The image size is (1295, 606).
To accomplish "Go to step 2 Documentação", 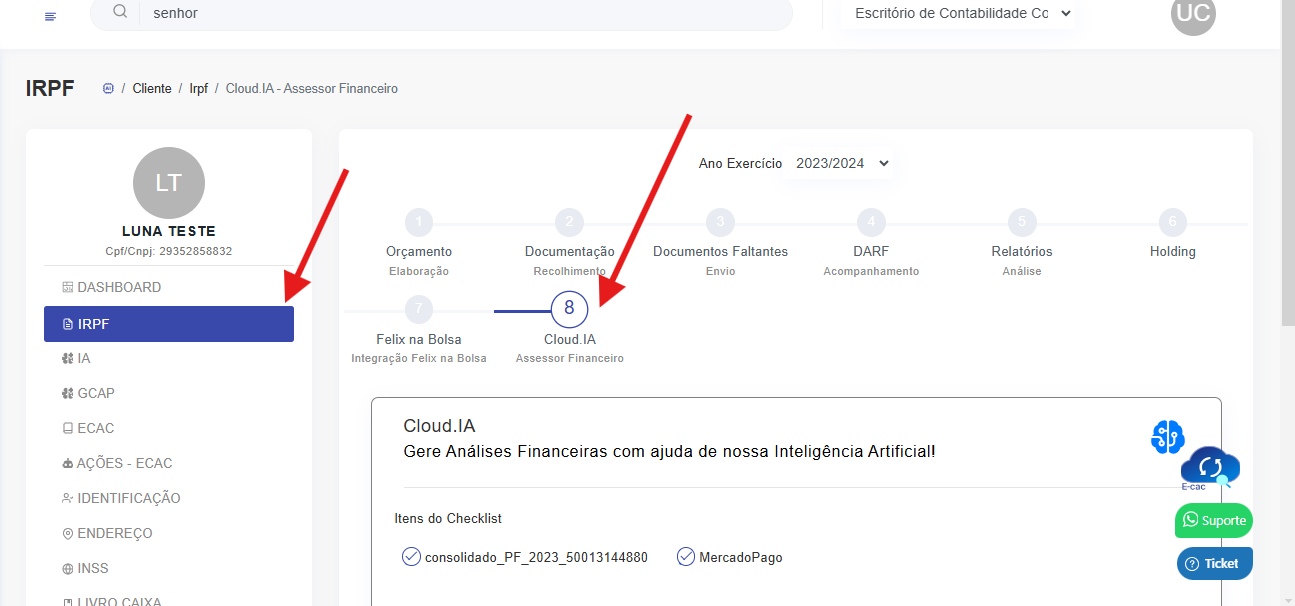I will (569, 222).
